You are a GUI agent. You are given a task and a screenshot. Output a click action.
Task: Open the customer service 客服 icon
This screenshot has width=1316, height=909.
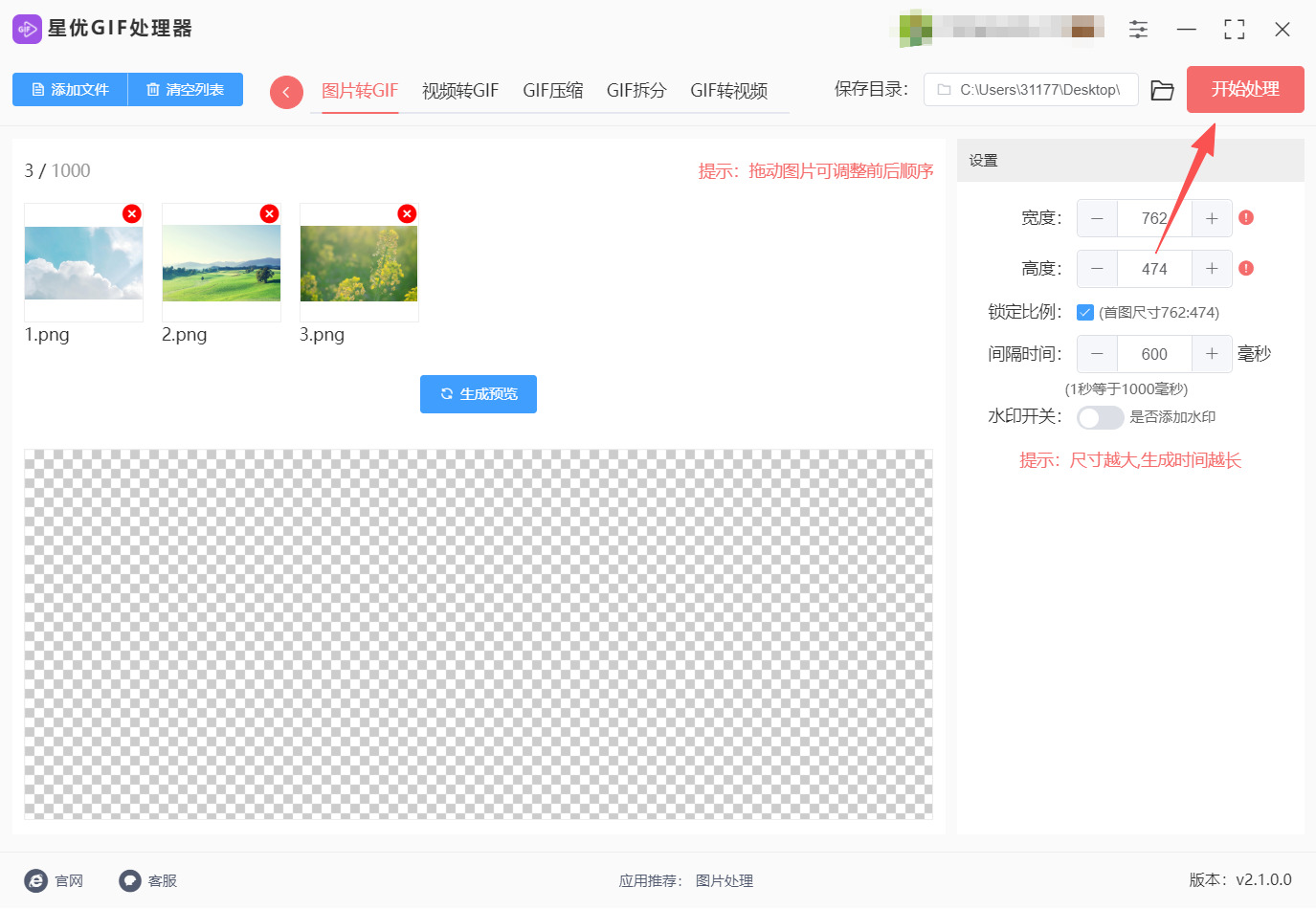click(x=130, y=881)
